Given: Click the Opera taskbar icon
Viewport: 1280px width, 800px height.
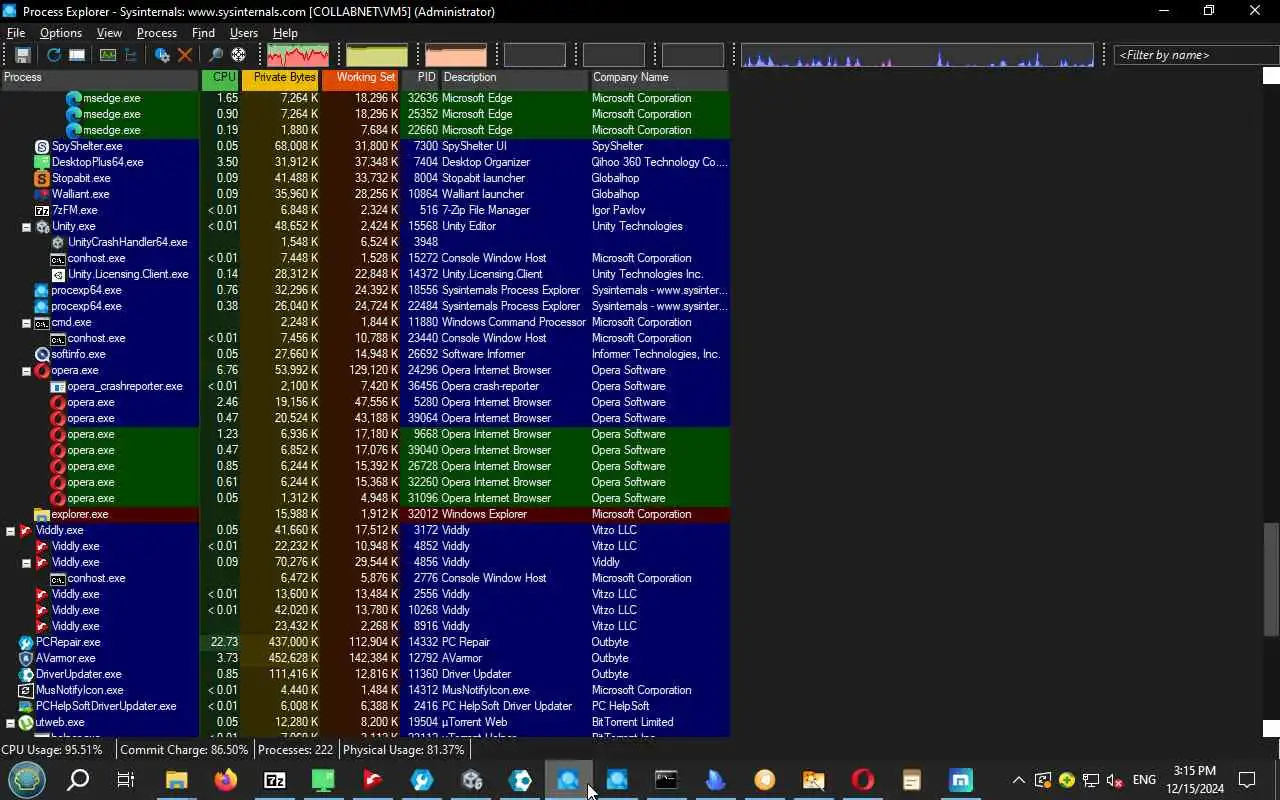Looking at the screenshot, I should tap(862, 780).
